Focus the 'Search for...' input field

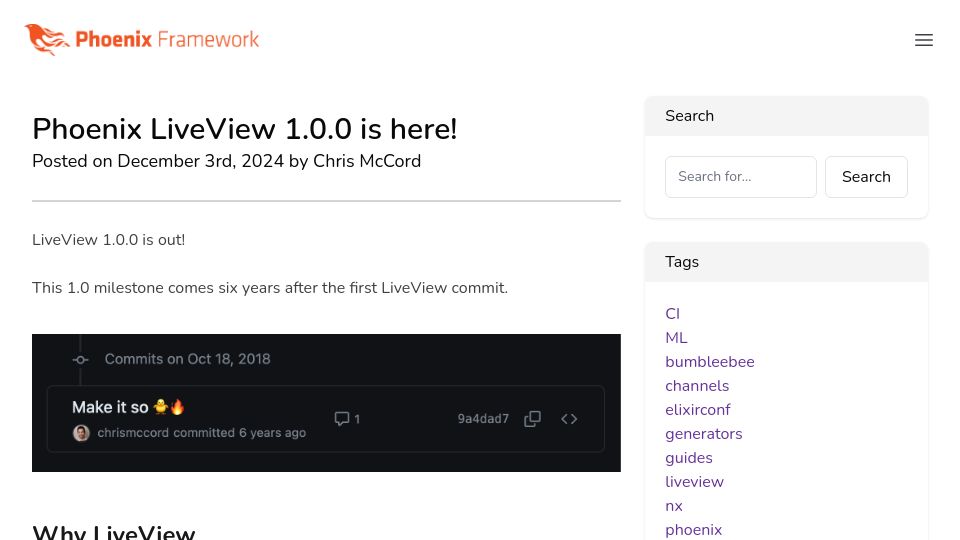pos(740,177)
